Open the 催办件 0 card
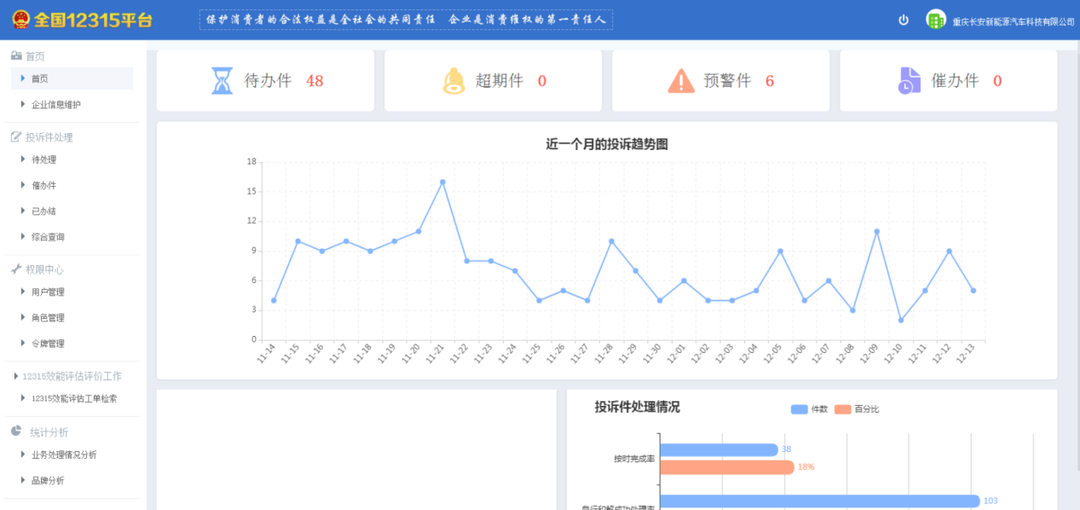 pos(948,81)
